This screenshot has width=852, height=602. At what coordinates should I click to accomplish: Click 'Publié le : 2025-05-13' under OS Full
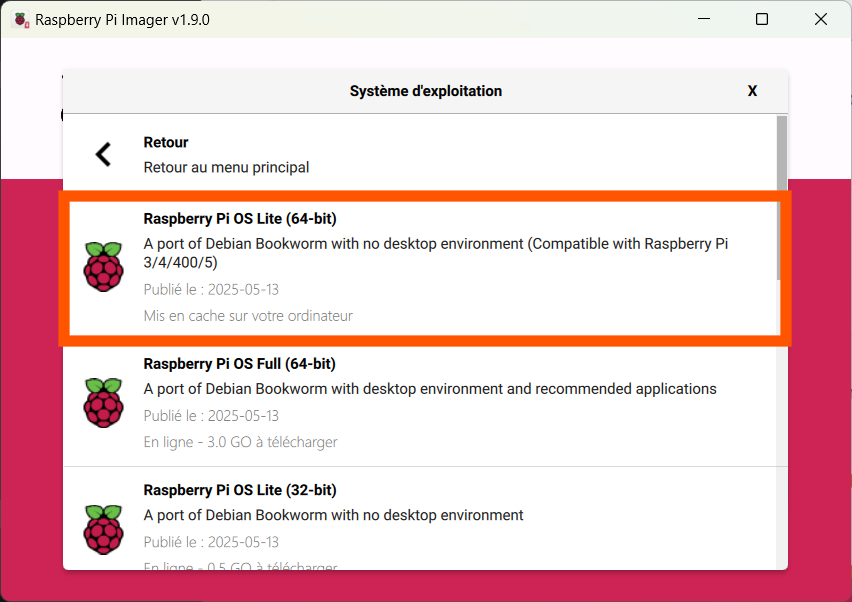[x=211, y=416]
